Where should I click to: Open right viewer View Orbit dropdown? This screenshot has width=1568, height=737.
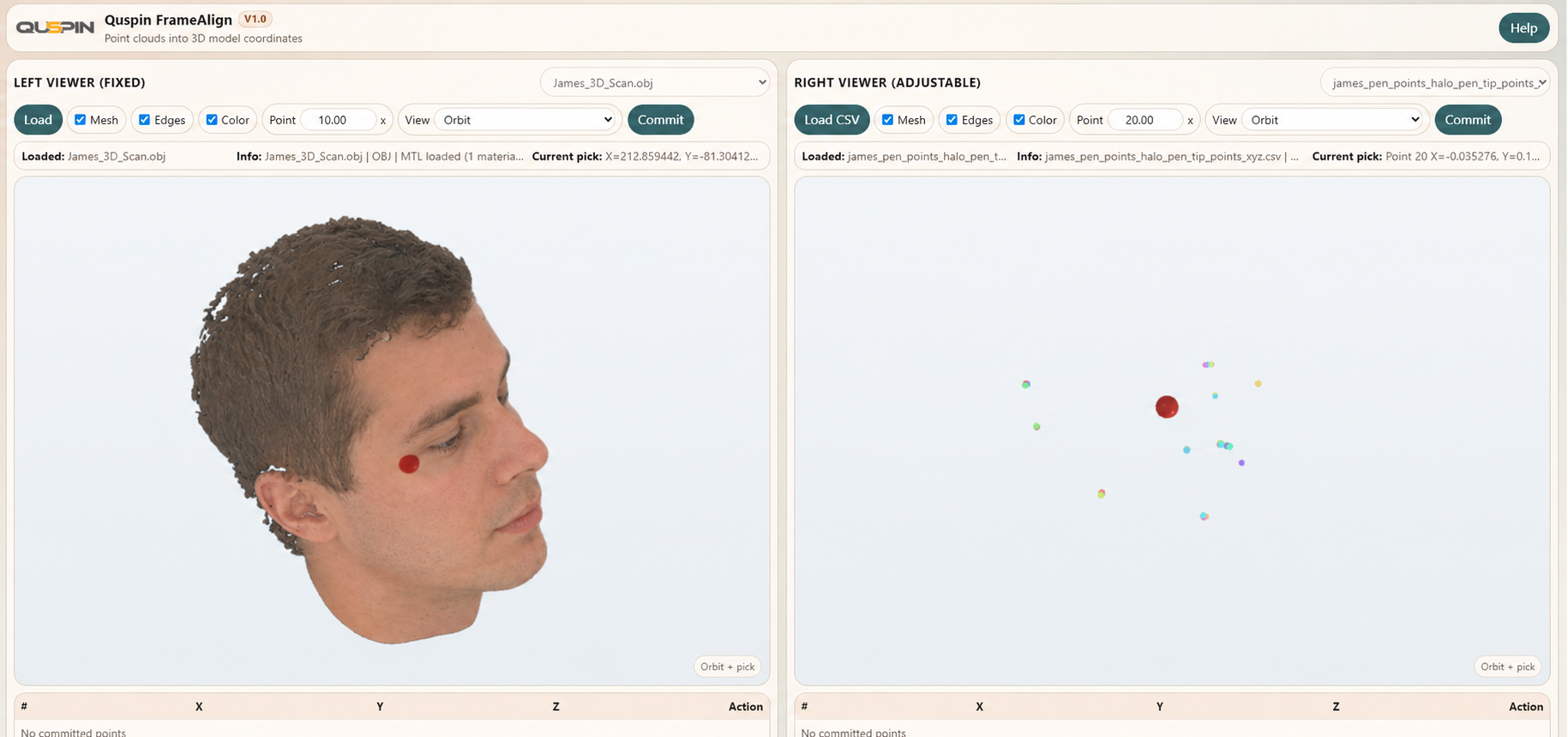point(1333,120)
